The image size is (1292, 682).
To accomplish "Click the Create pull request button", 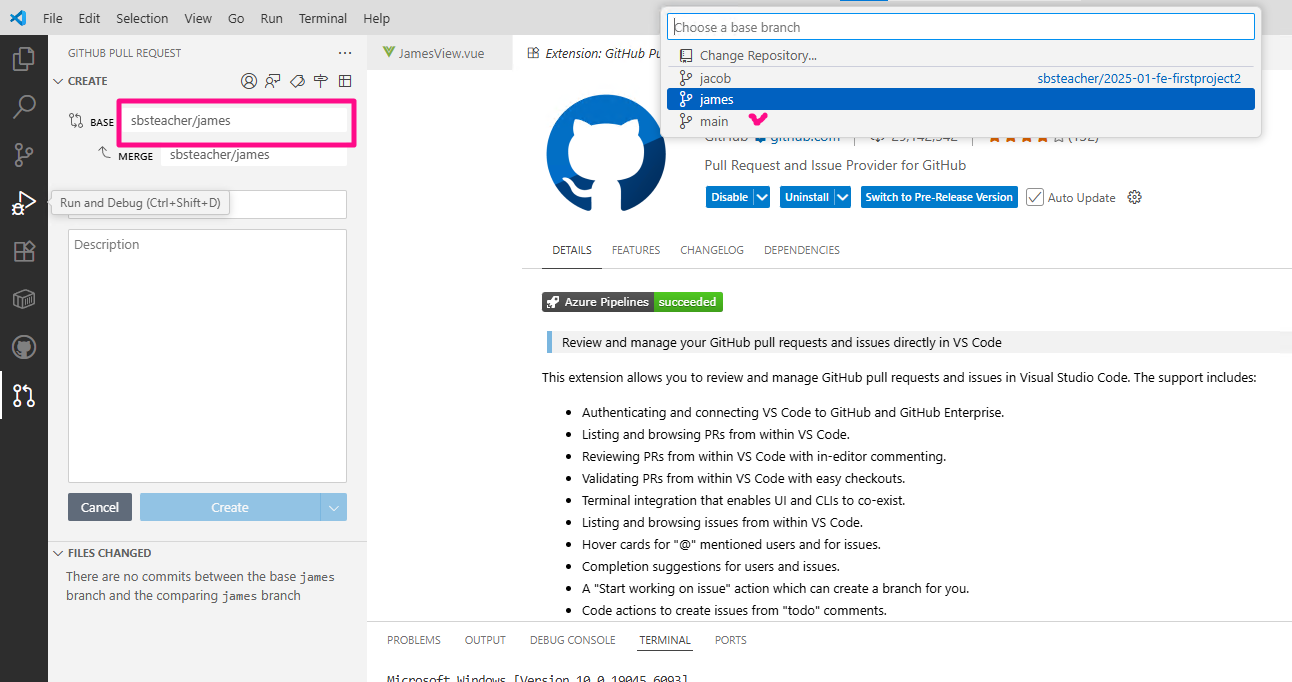I will pyautogui.click(x=230, y=507).
